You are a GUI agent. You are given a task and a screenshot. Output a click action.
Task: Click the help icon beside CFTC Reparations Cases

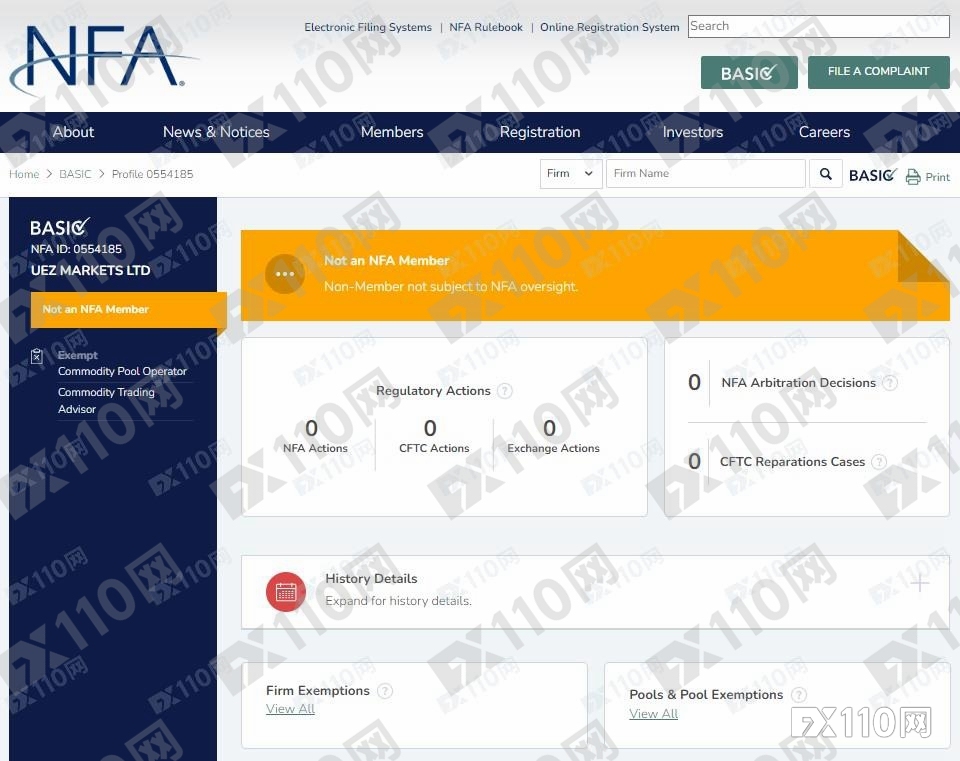[x=879, y=462]
